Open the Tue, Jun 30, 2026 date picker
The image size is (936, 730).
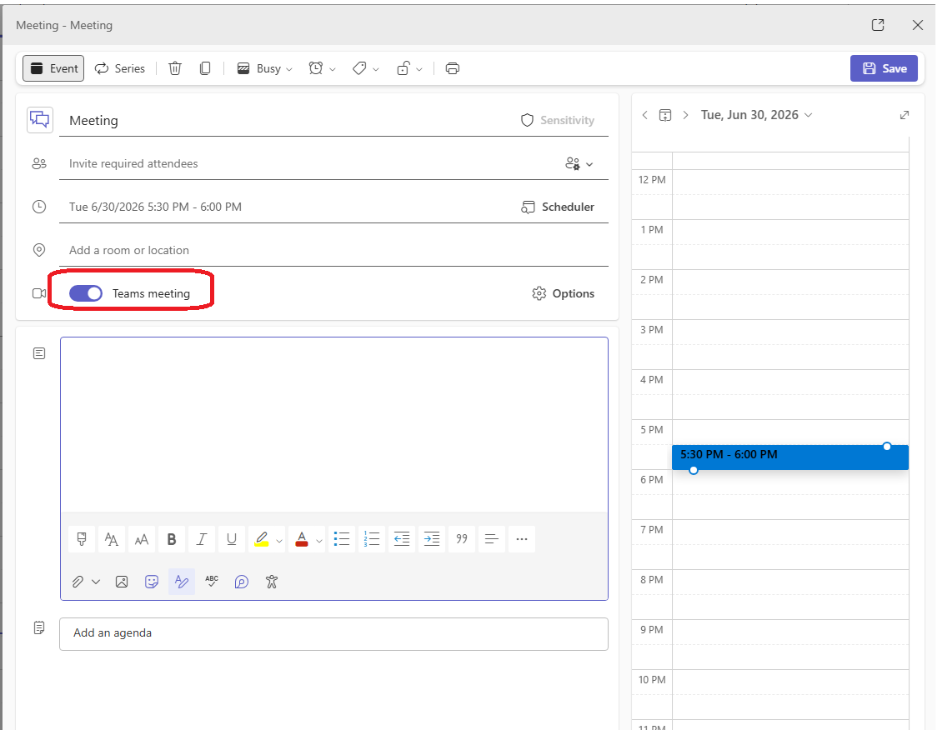(756, 115)
